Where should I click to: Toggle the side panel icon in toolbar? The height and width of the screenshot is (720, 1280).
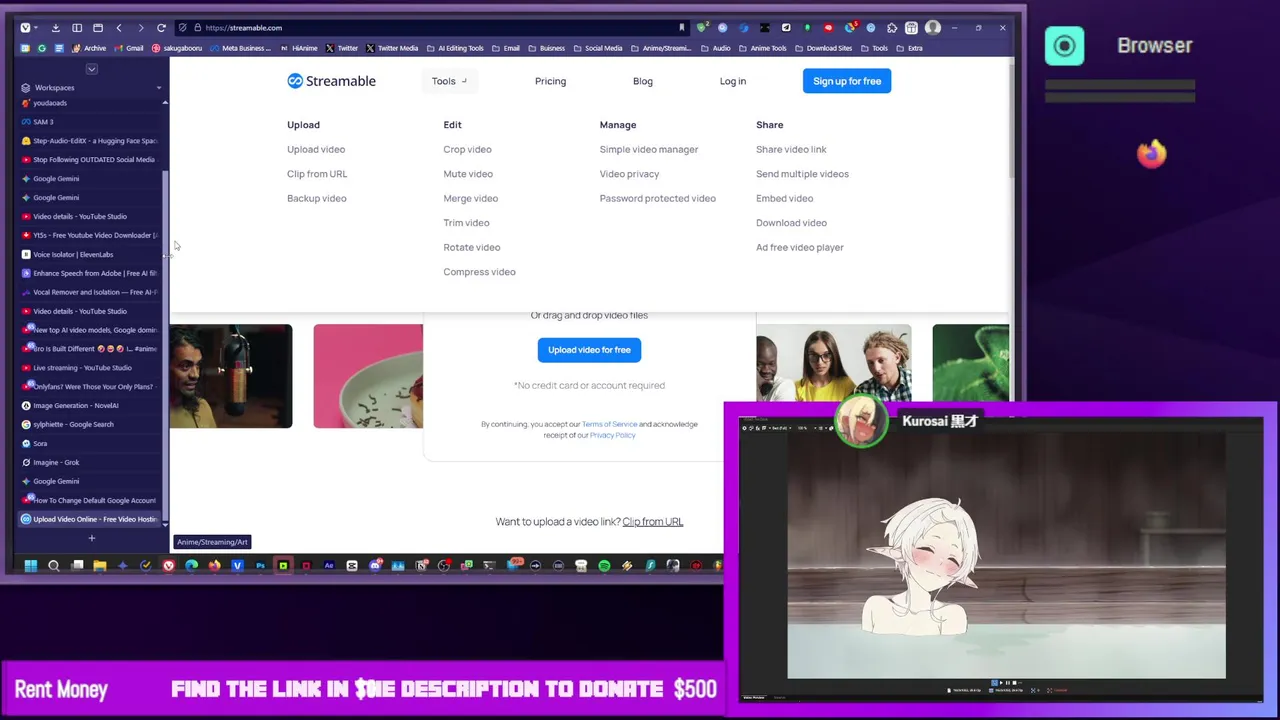point(77,28)
